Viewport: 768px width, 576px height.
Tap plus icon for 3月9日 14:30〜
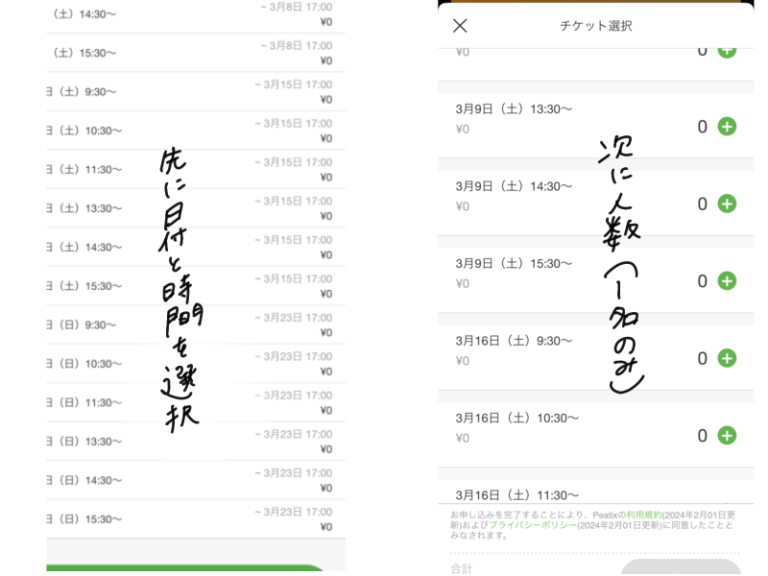tap(727, 204)
